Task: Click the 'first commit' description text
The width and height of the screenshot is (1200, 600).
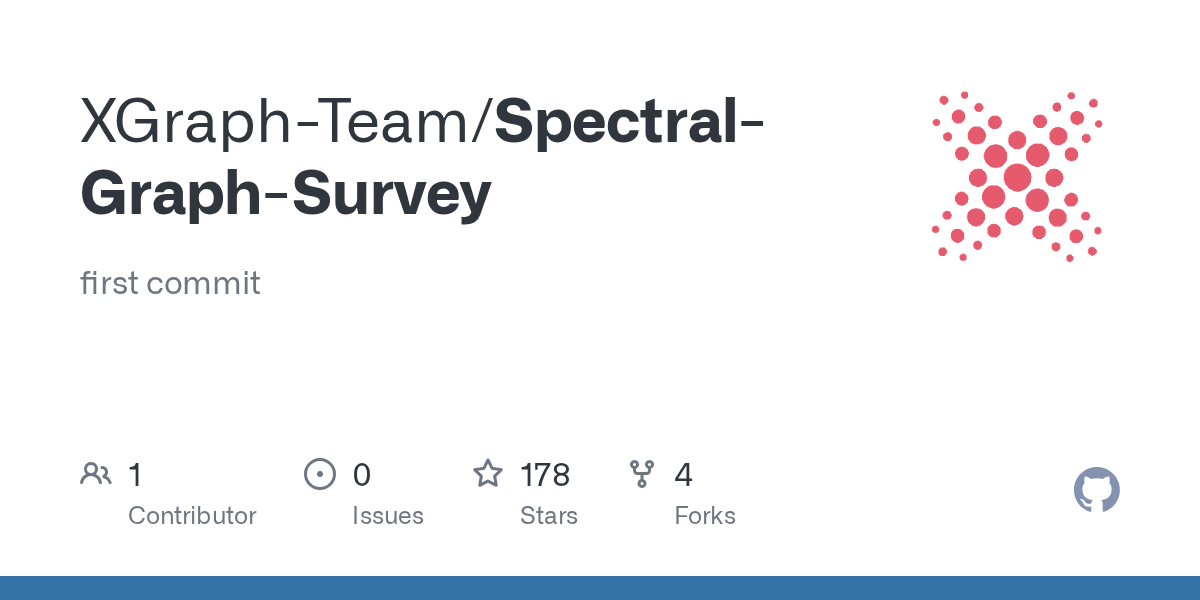Action: (x=170, y=283)
